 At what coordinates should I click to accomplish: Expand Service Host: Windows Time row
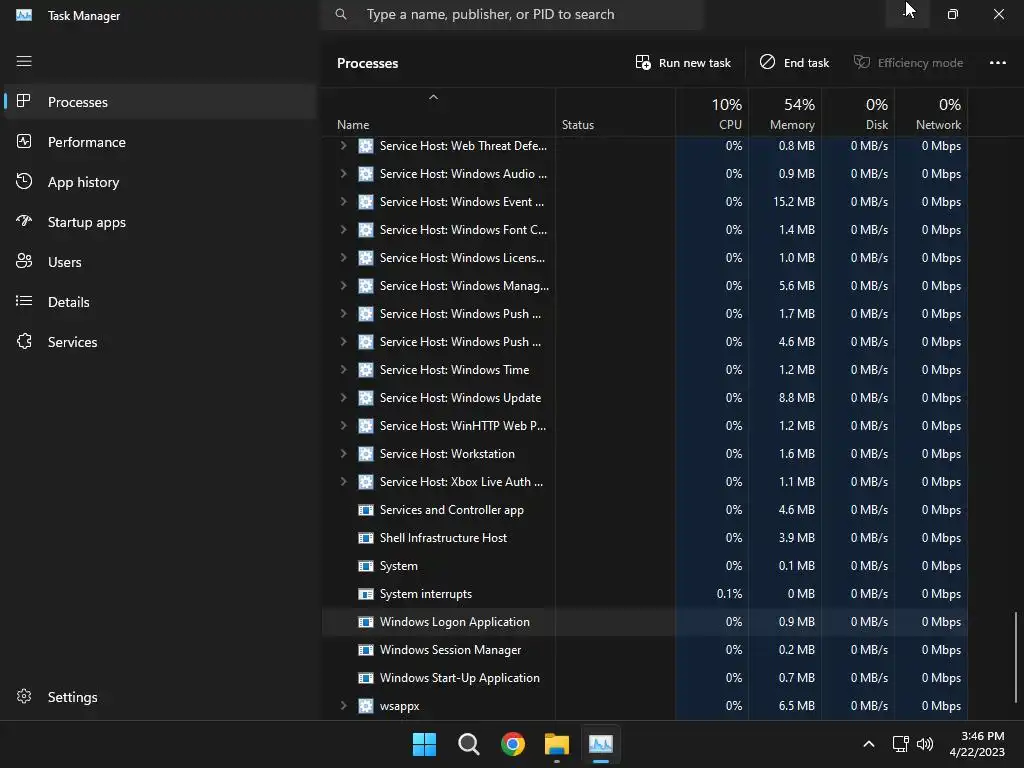343,370
